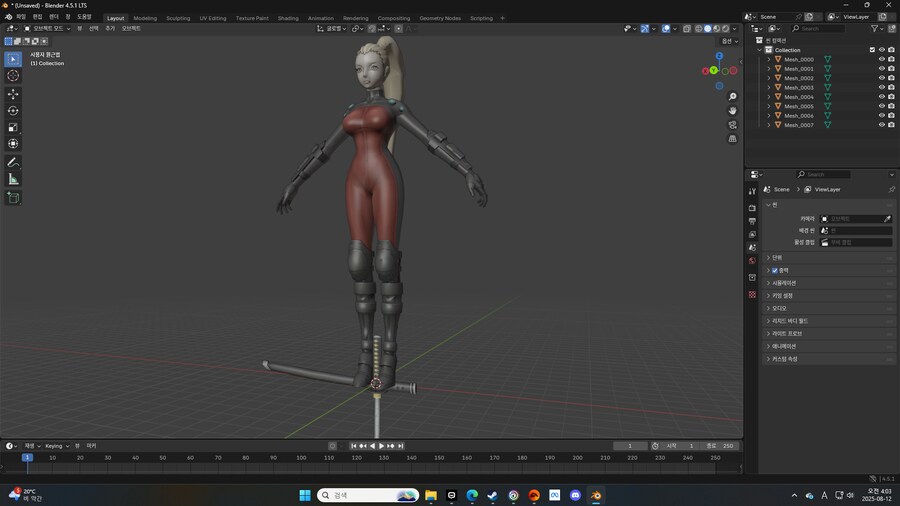Hide the Collection with its eye icon
Viewport: 900px width, 506px height.
click(882, 50)
